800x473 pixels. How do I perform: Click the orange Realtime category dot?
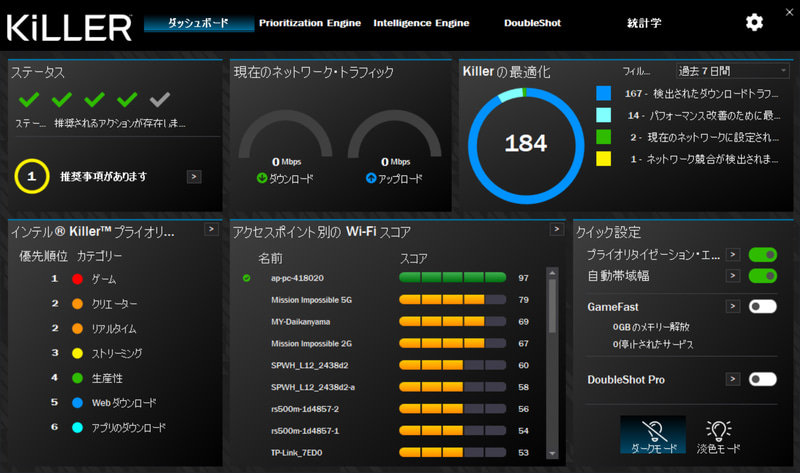78,328
